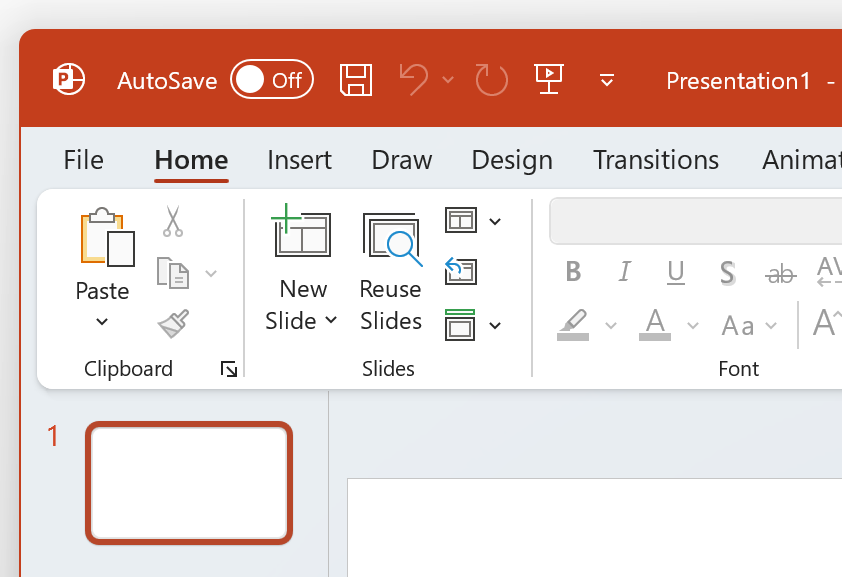Expand the Change Case dropdown
Image resolution: width=842 pixels, height=577 pixels.
pos(771,325)
